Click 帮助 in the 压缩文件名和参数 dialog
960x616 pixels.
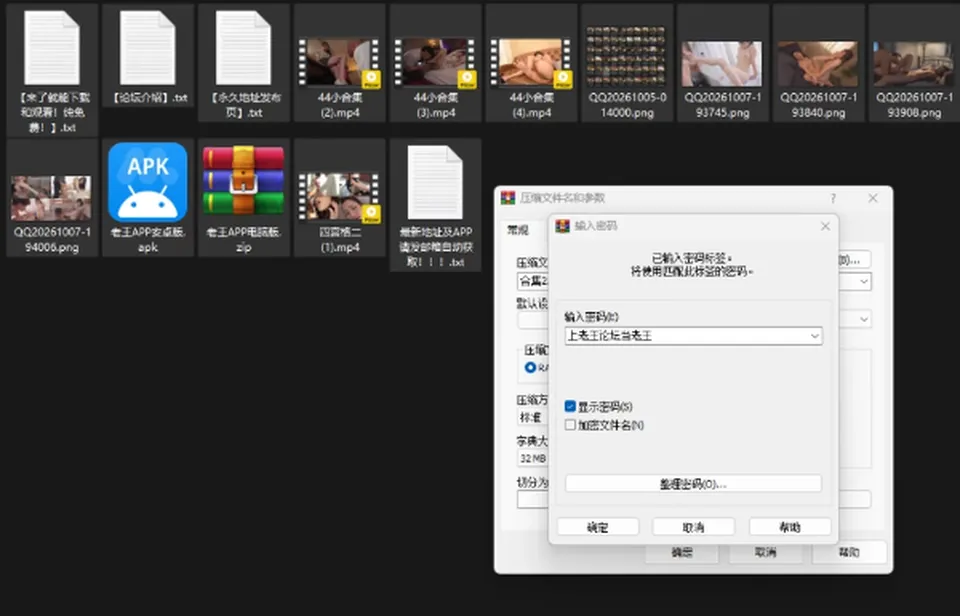tap(849, 552)
